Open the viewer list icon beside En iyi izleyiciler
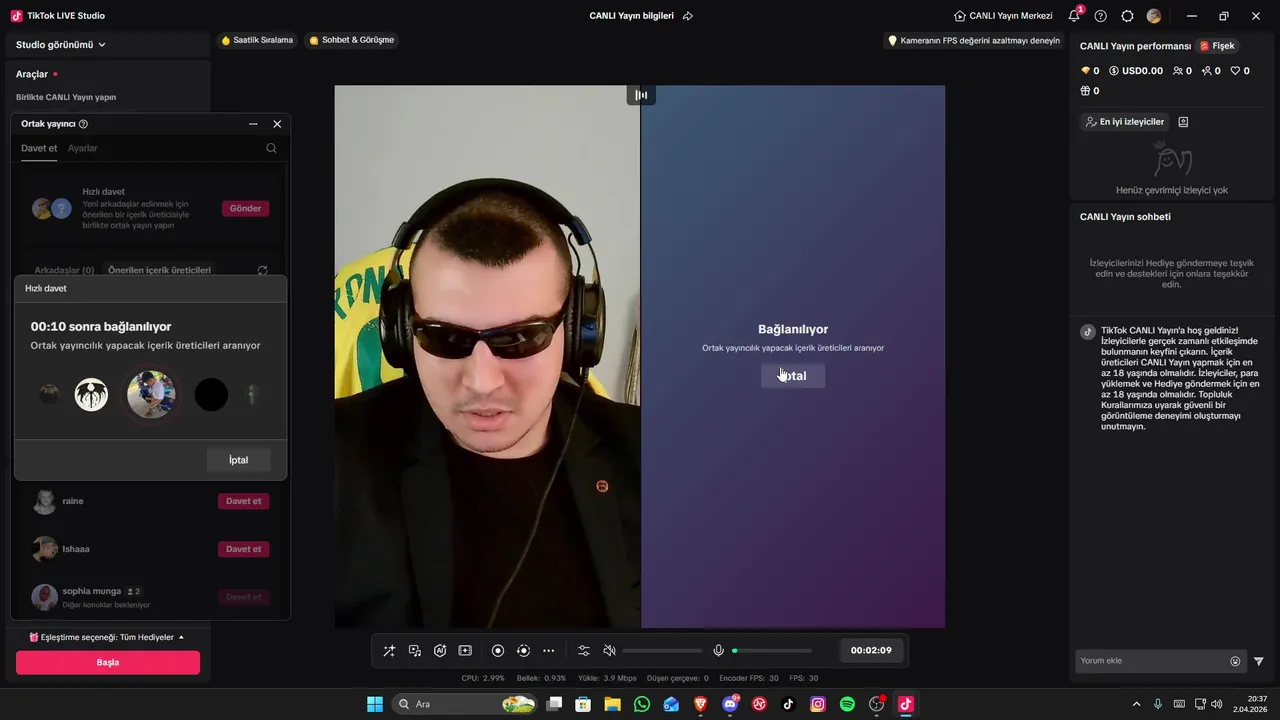Viewport: 1280px width, 720px height. pyautogui.click(x=1184, y=122)
